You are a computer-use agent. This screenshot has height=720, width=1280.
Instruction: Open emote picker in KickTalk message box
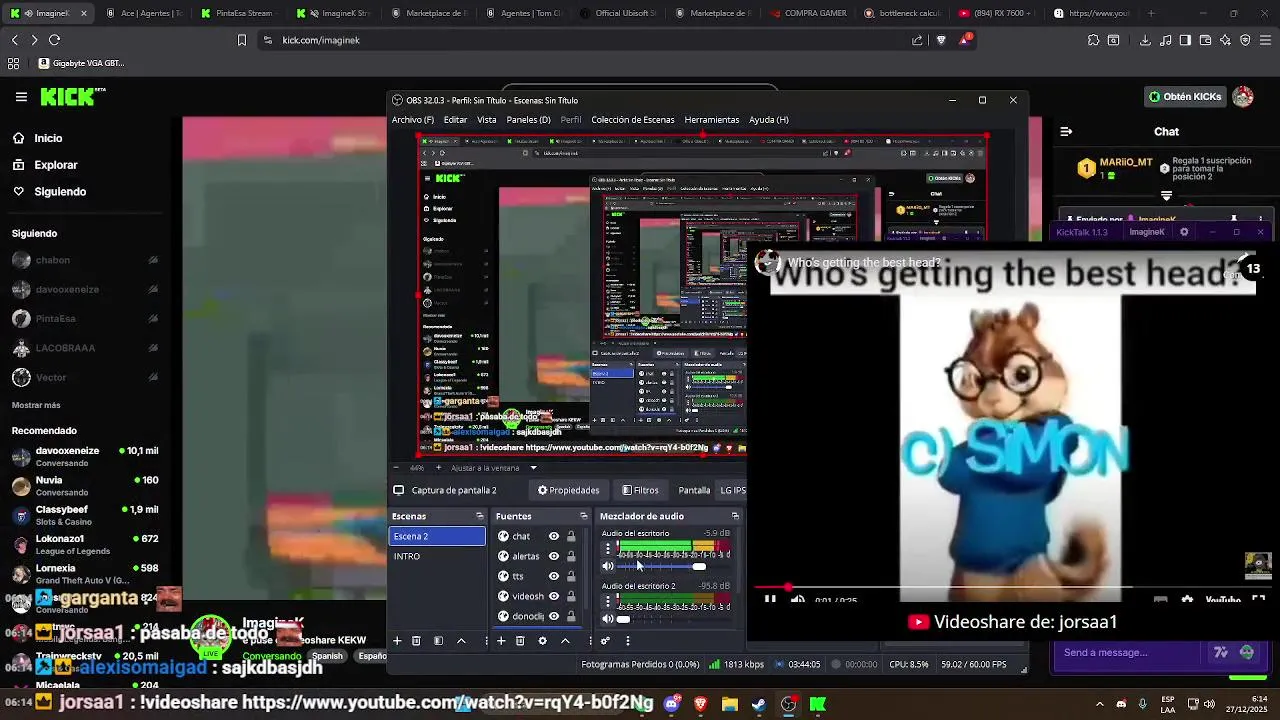click(1246, 652)
